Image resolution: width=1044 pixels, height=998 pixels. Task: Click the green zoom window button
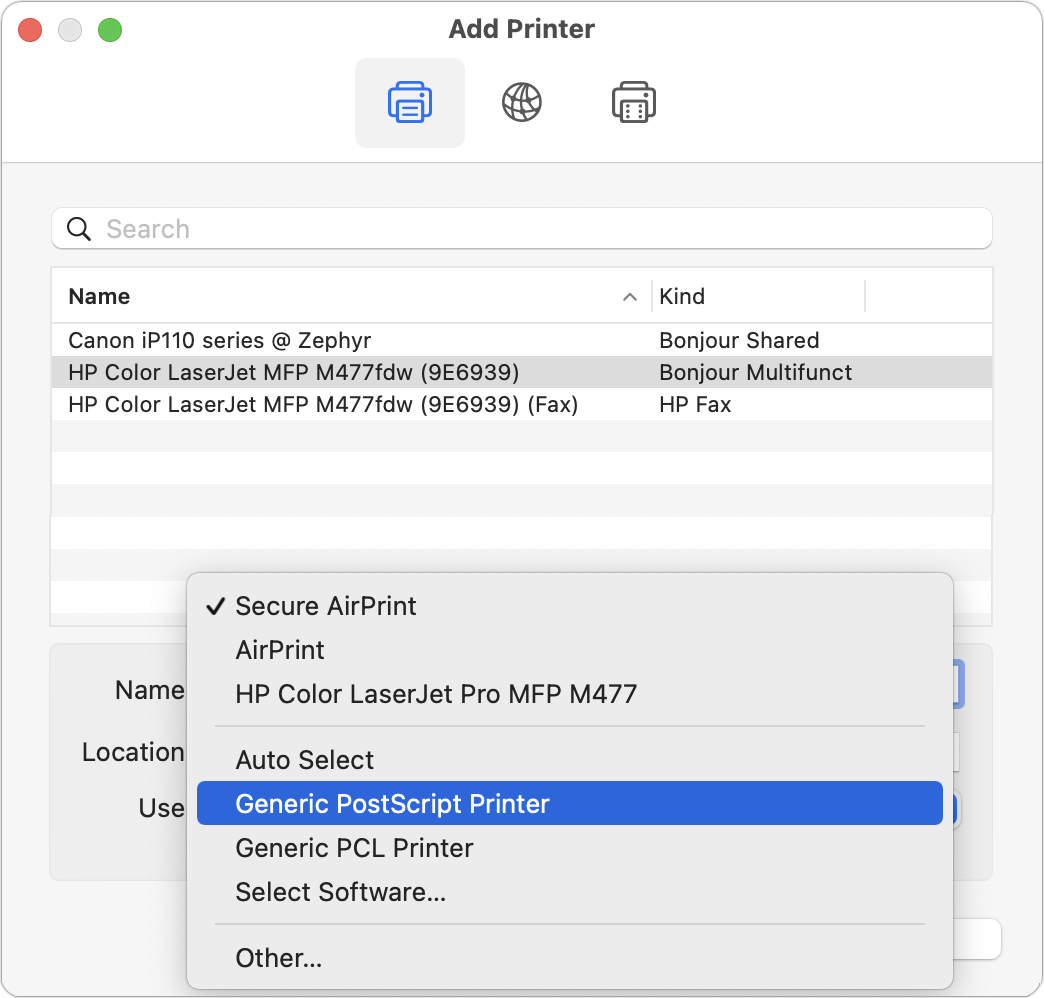(x=110, y=30)
